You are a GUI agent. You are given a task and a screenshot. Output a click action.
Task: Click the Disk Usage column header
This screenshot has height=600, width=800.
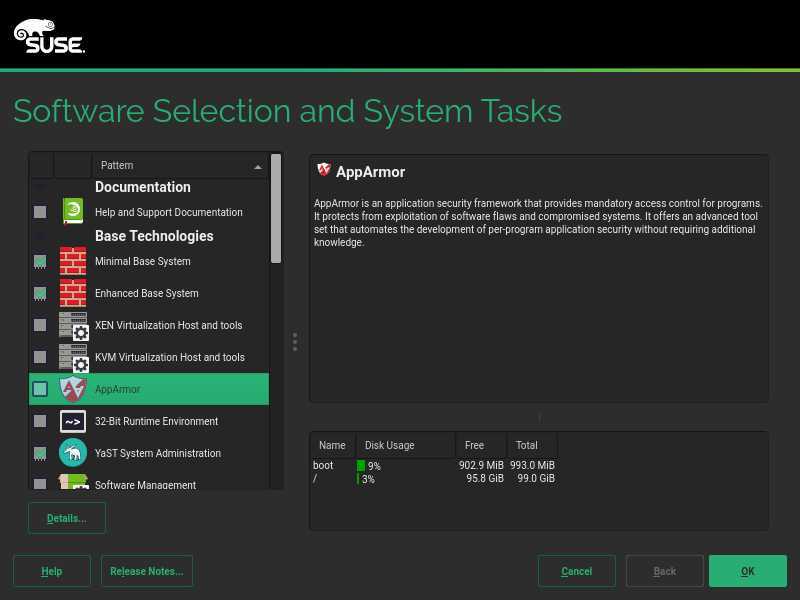point(405,445)
